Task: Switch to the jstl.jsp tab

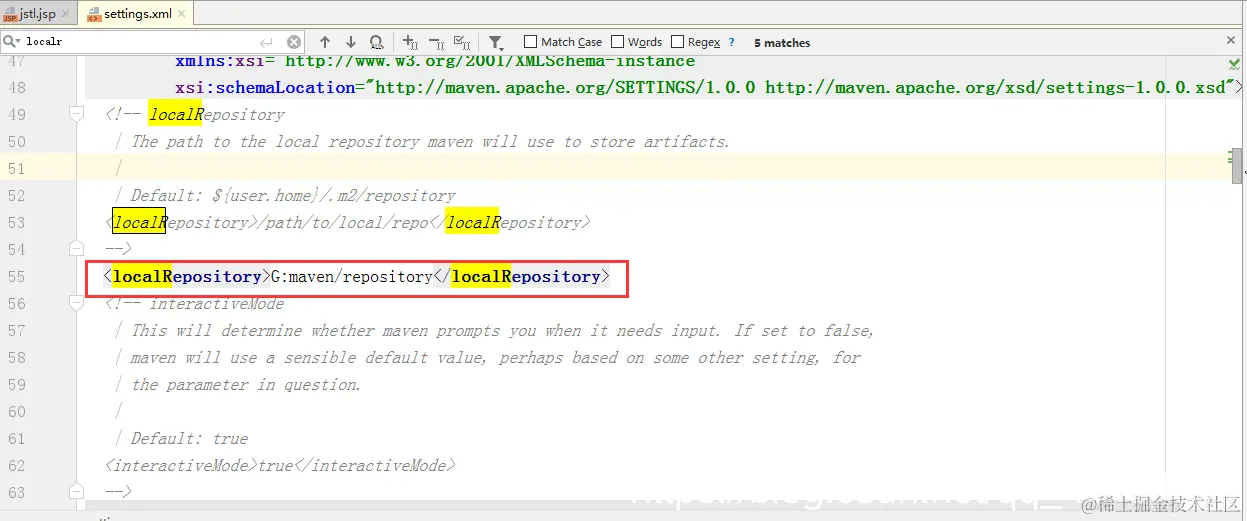Action: pos(37,14)
